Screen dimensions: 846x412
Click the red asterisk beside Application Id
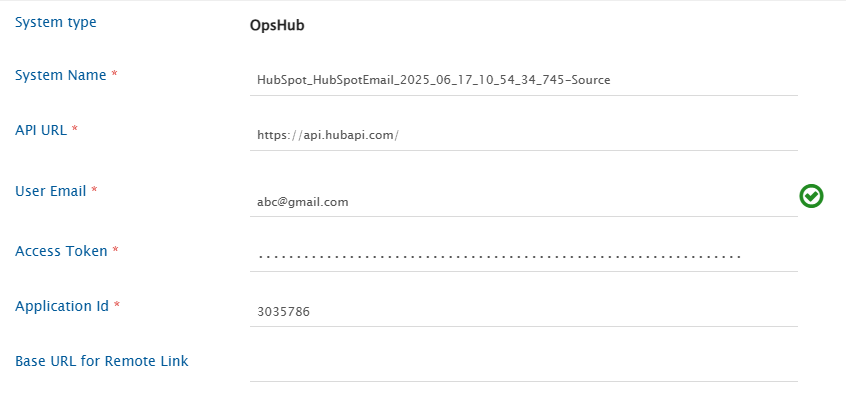point(117,306)
